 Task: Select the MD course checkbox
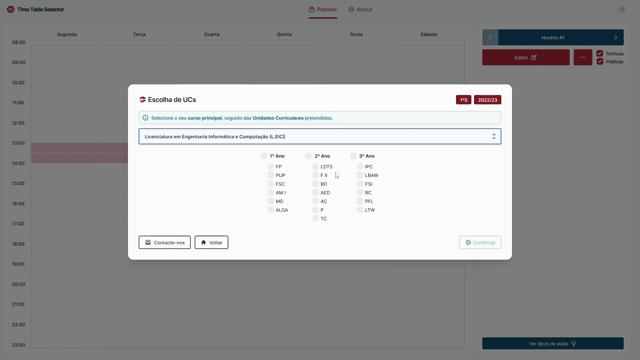[270, 201]
